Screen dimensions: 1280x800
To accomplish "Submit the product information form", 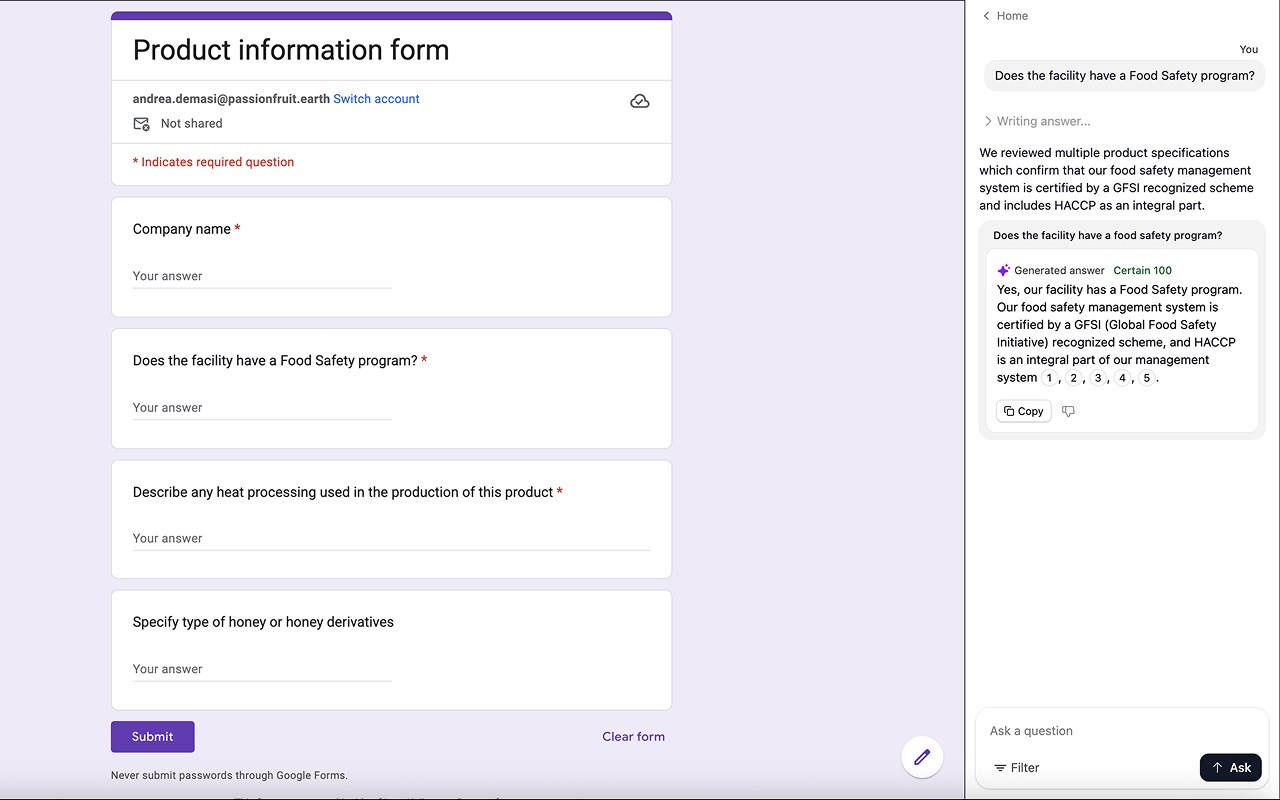I will (152, 737).
